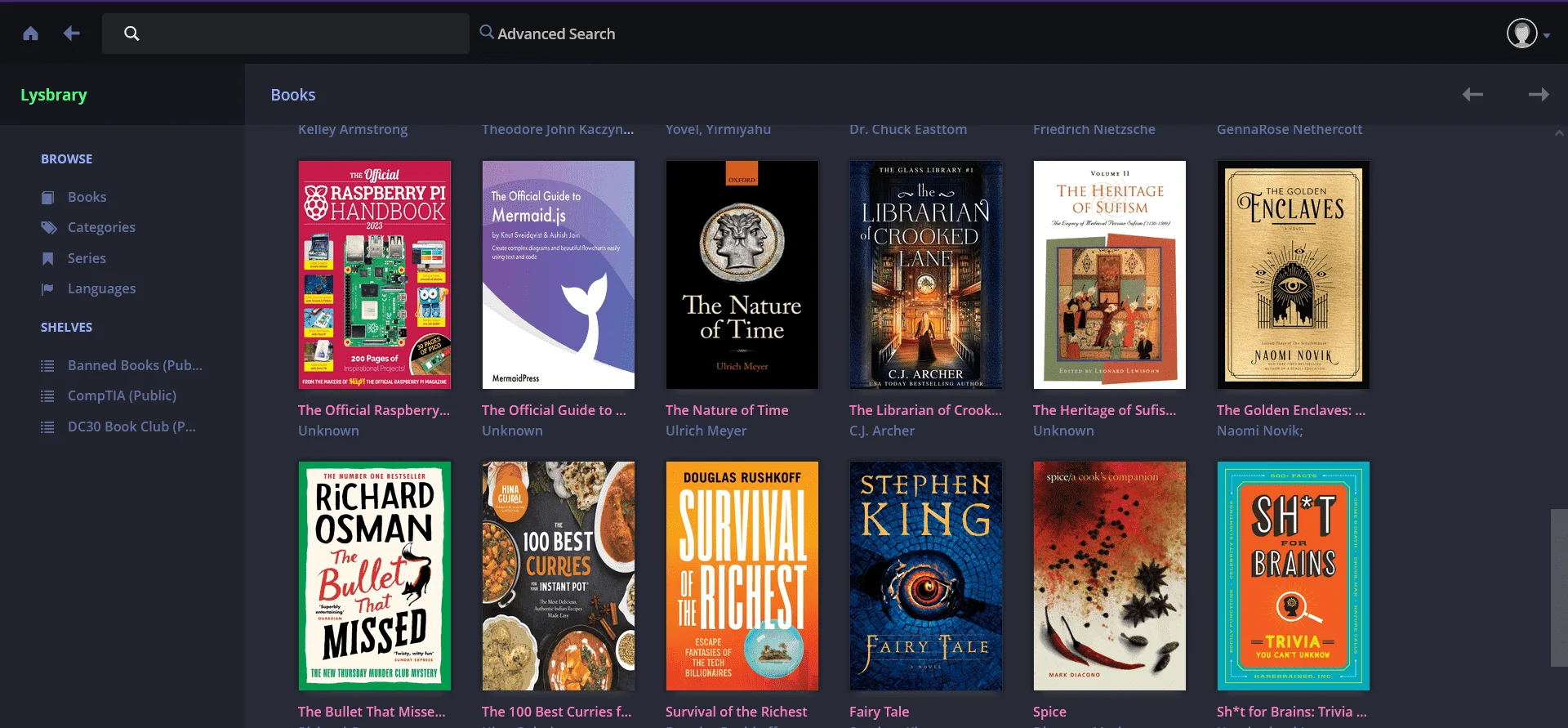The height and width of the screenshot is (728, 1568).
Task: Open Series in the sidebar
Action: pos(87,258)
